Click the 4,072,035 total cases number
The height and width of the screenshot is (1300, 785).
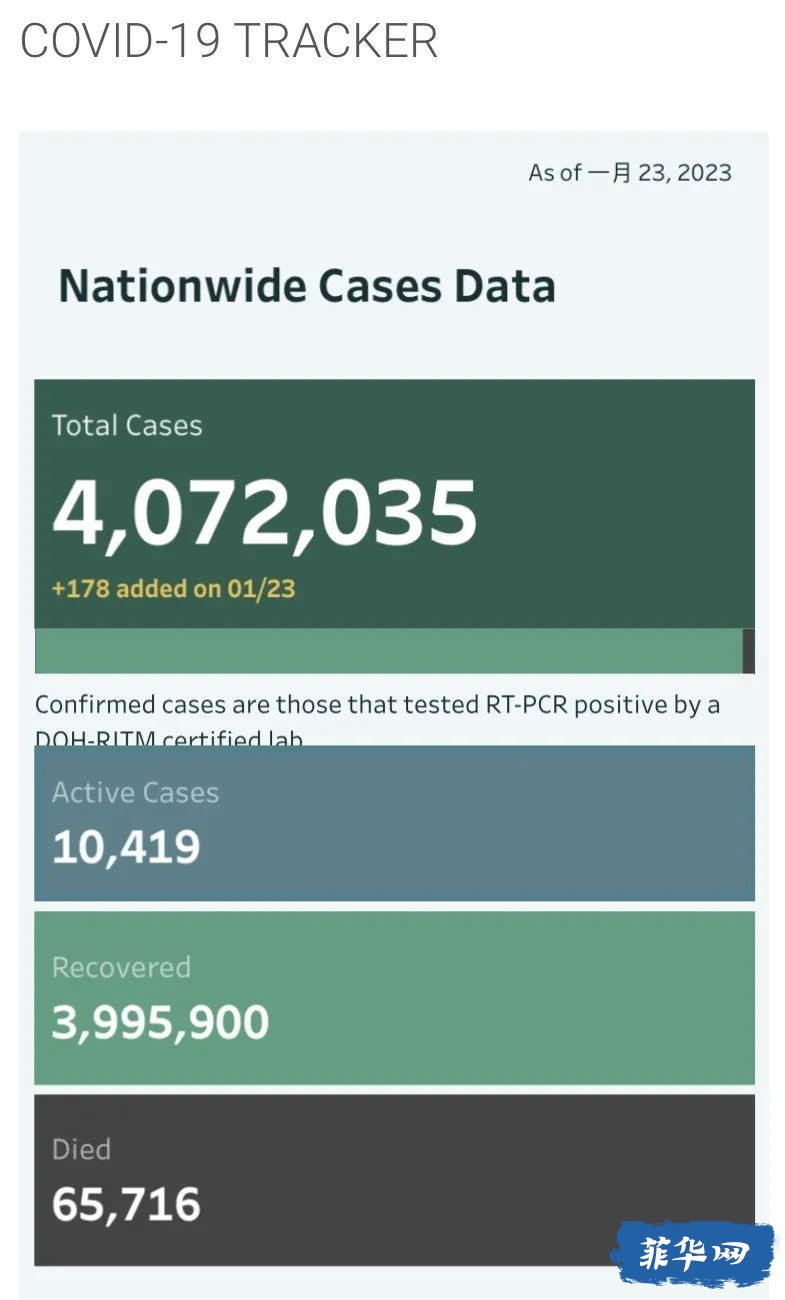coord(265,512)
